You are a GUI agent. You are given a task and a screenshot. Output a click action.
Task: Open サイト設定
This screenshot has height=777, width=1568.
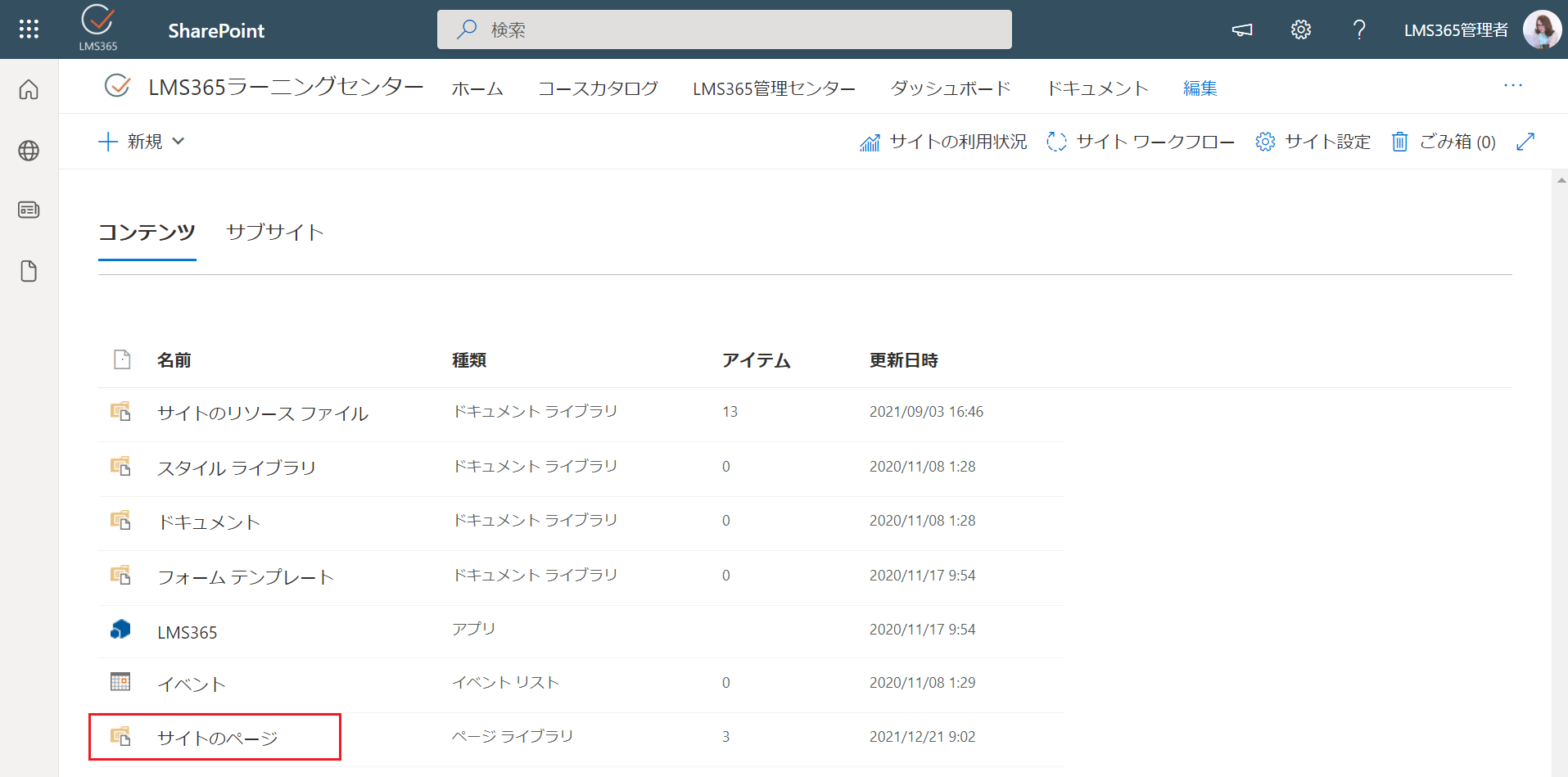tap(1327, 142)
